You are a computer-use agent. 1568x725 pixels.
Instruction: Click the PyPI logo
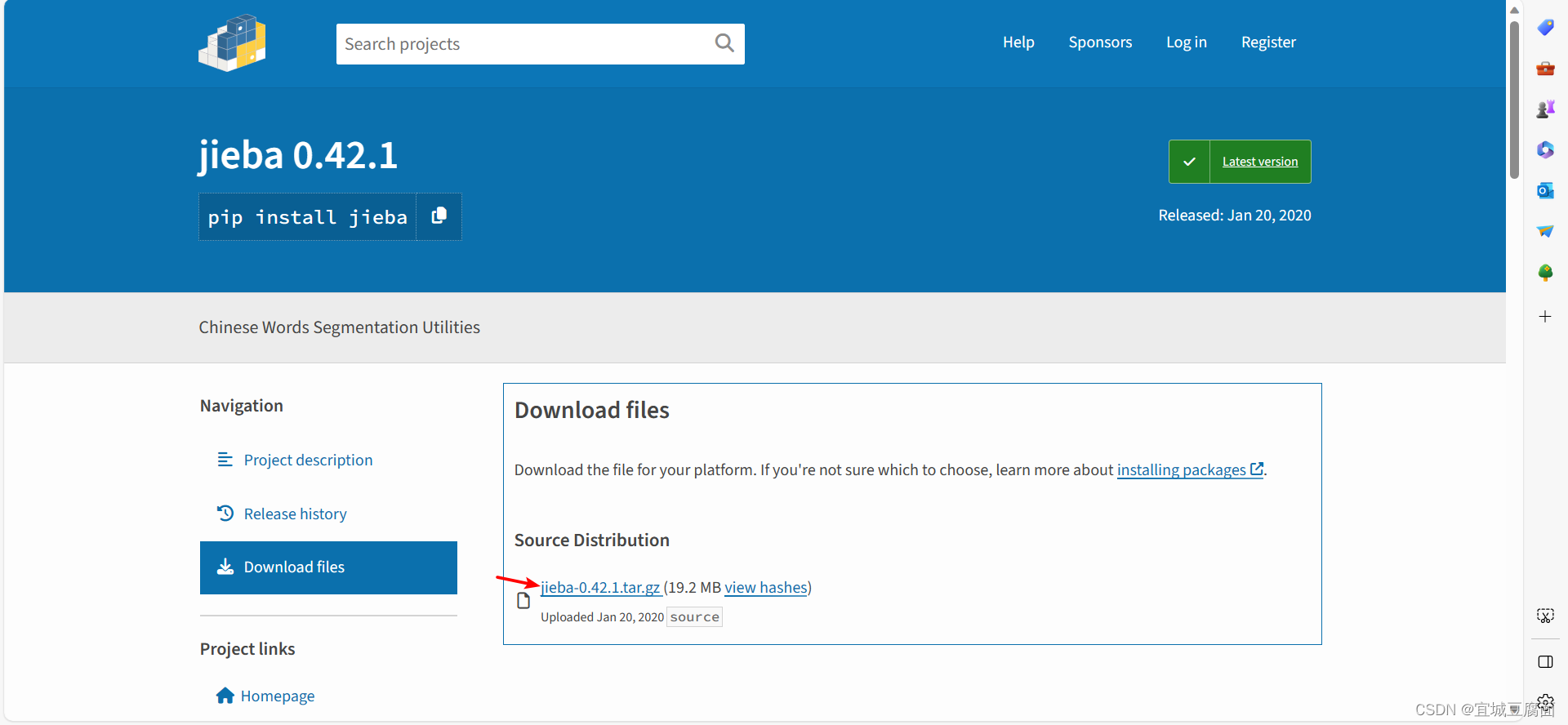click(x=233, y=43)
